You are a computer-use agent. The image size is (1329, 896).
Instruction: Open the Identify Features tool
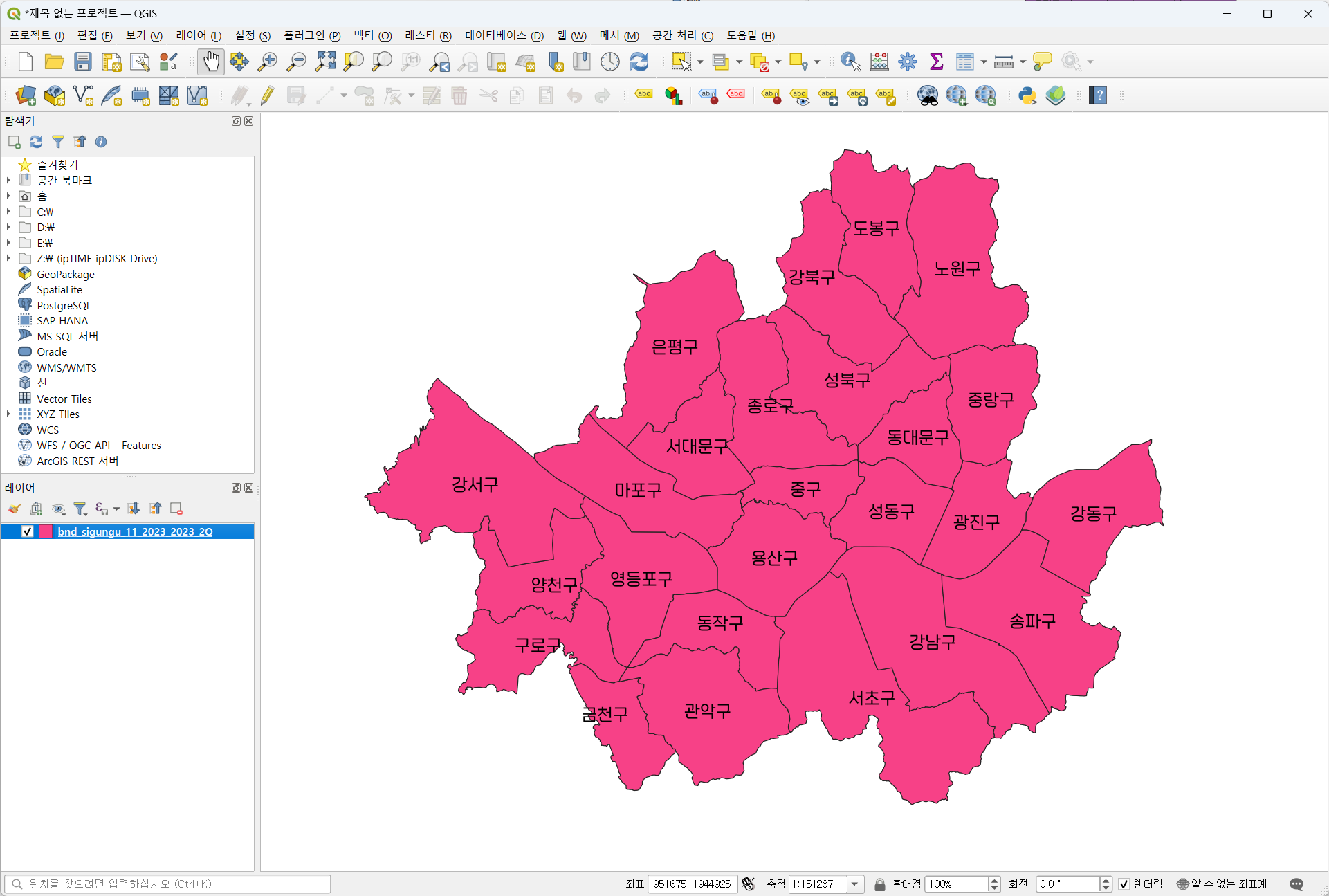pyautogui.click(x=850, y=62)
